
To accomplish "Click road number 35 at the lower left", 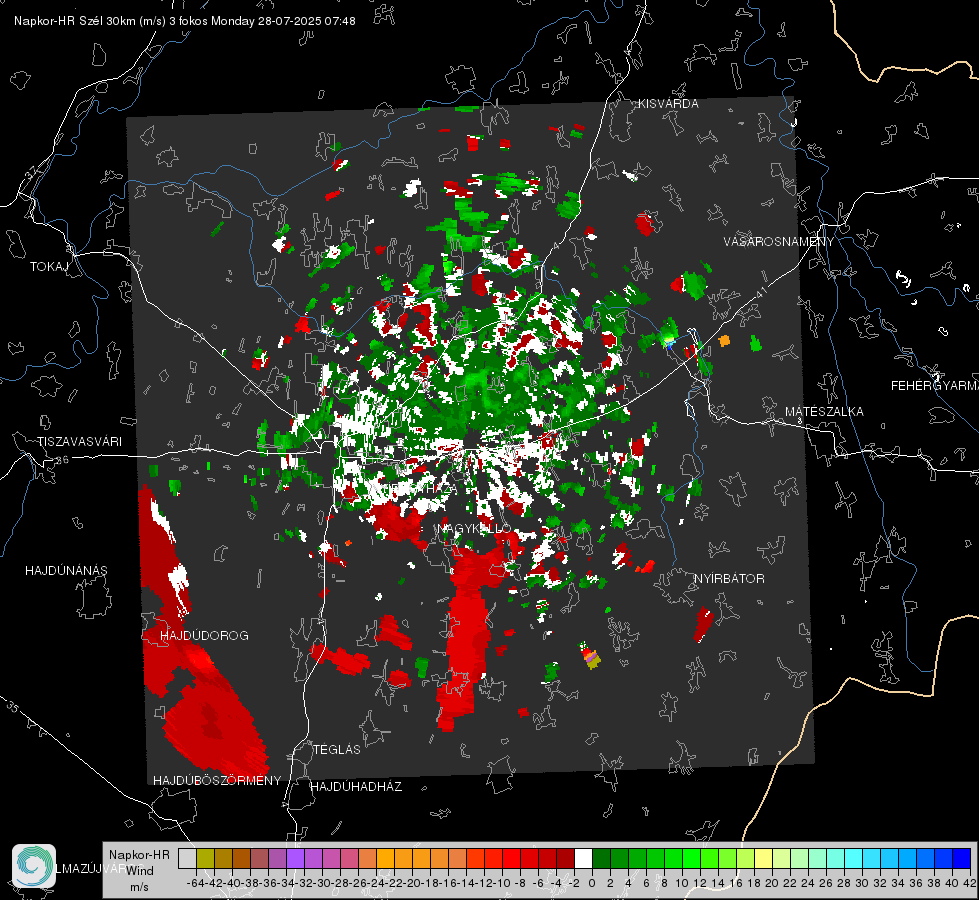I will coord(13,707).
